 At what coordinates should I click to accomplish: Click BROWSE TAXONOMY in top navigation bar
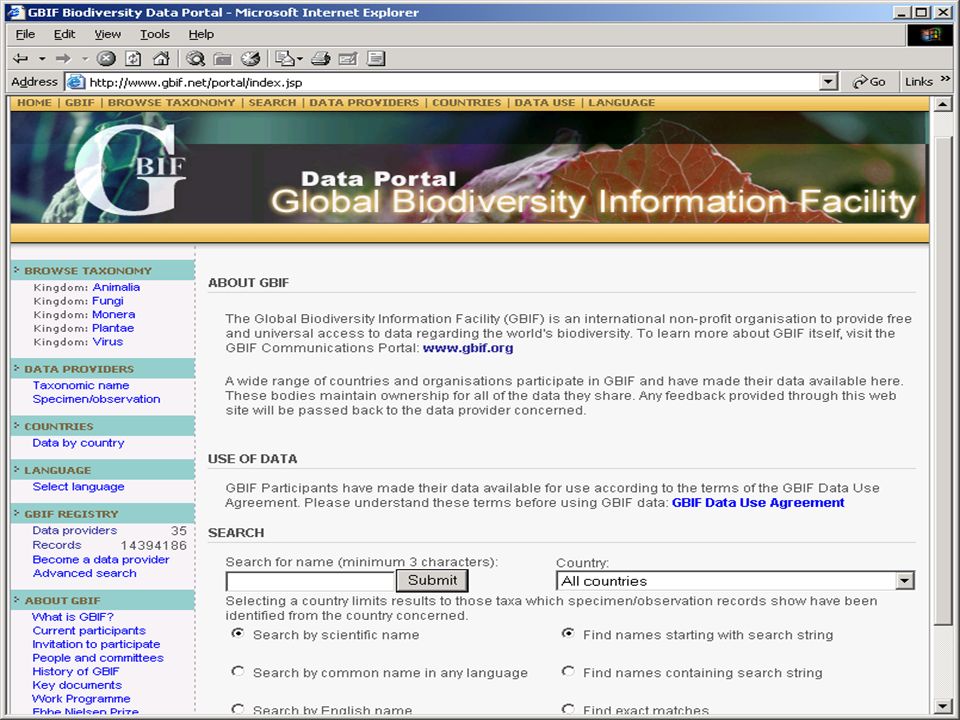coord(171,103)
